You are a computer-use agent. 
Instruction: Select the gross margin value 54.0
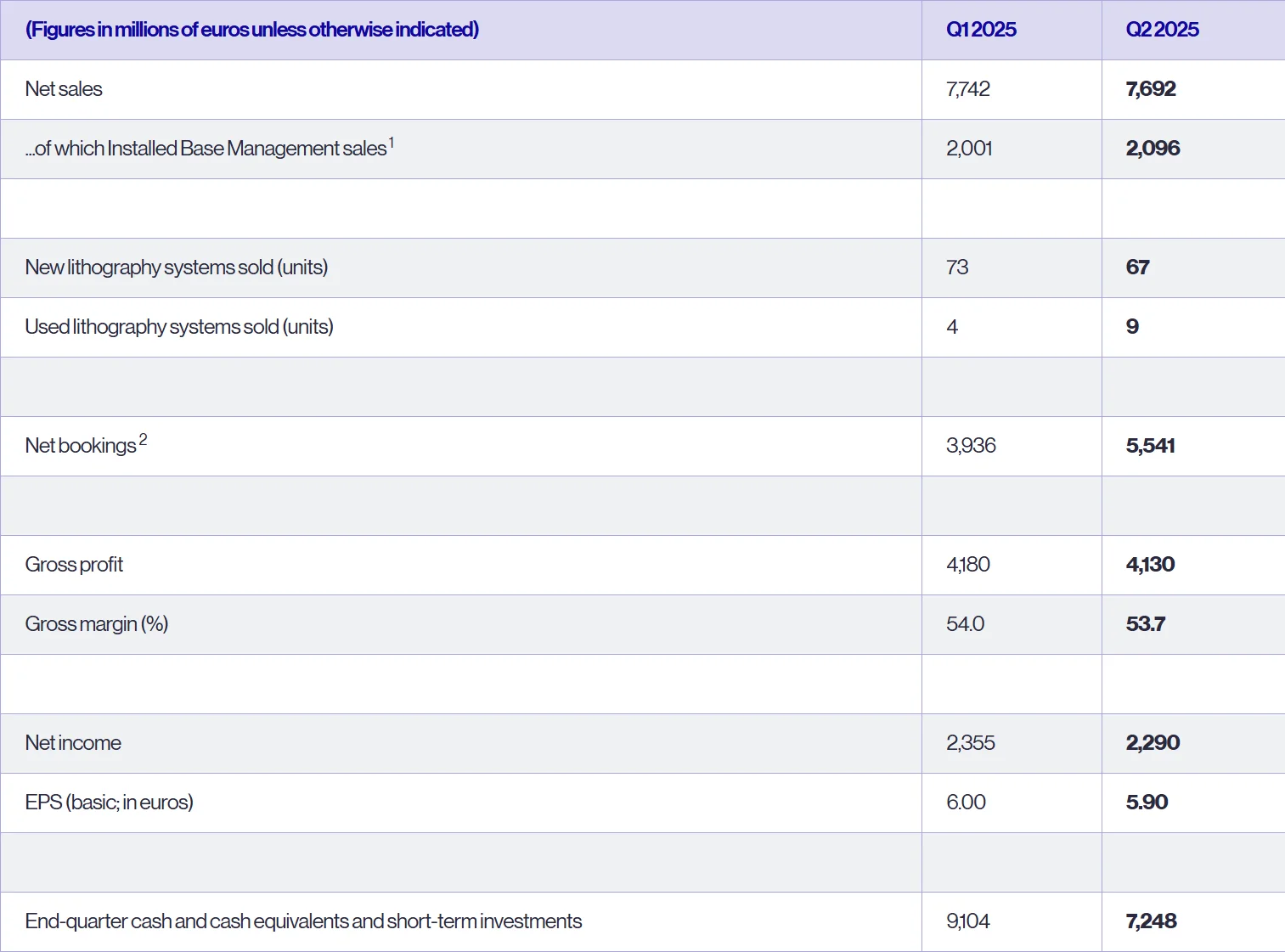[x=965, y=624]
